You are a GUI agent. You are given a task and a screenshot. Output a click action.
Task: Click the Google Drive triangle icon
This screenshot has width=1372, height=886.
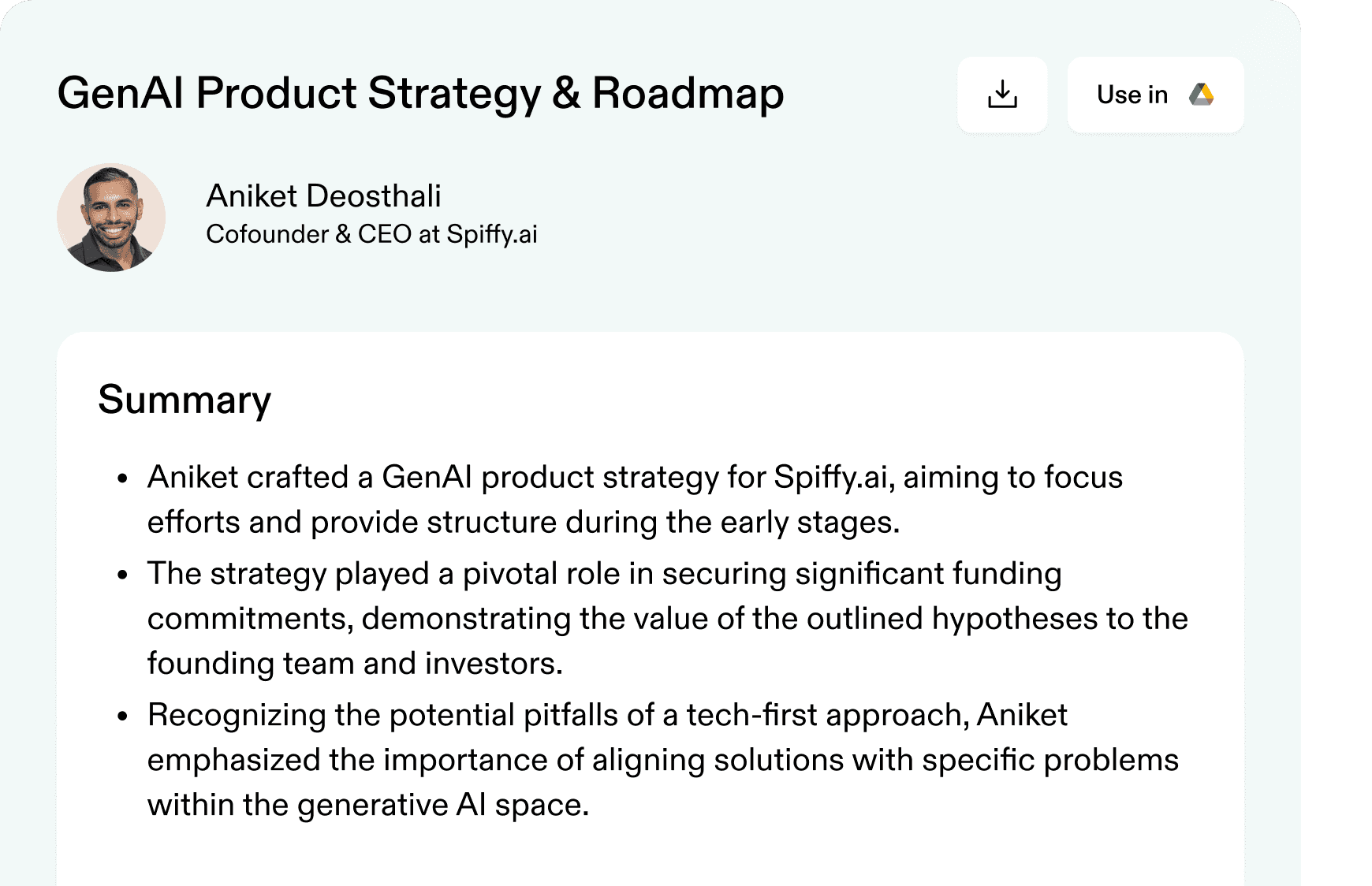(1202, 95)
